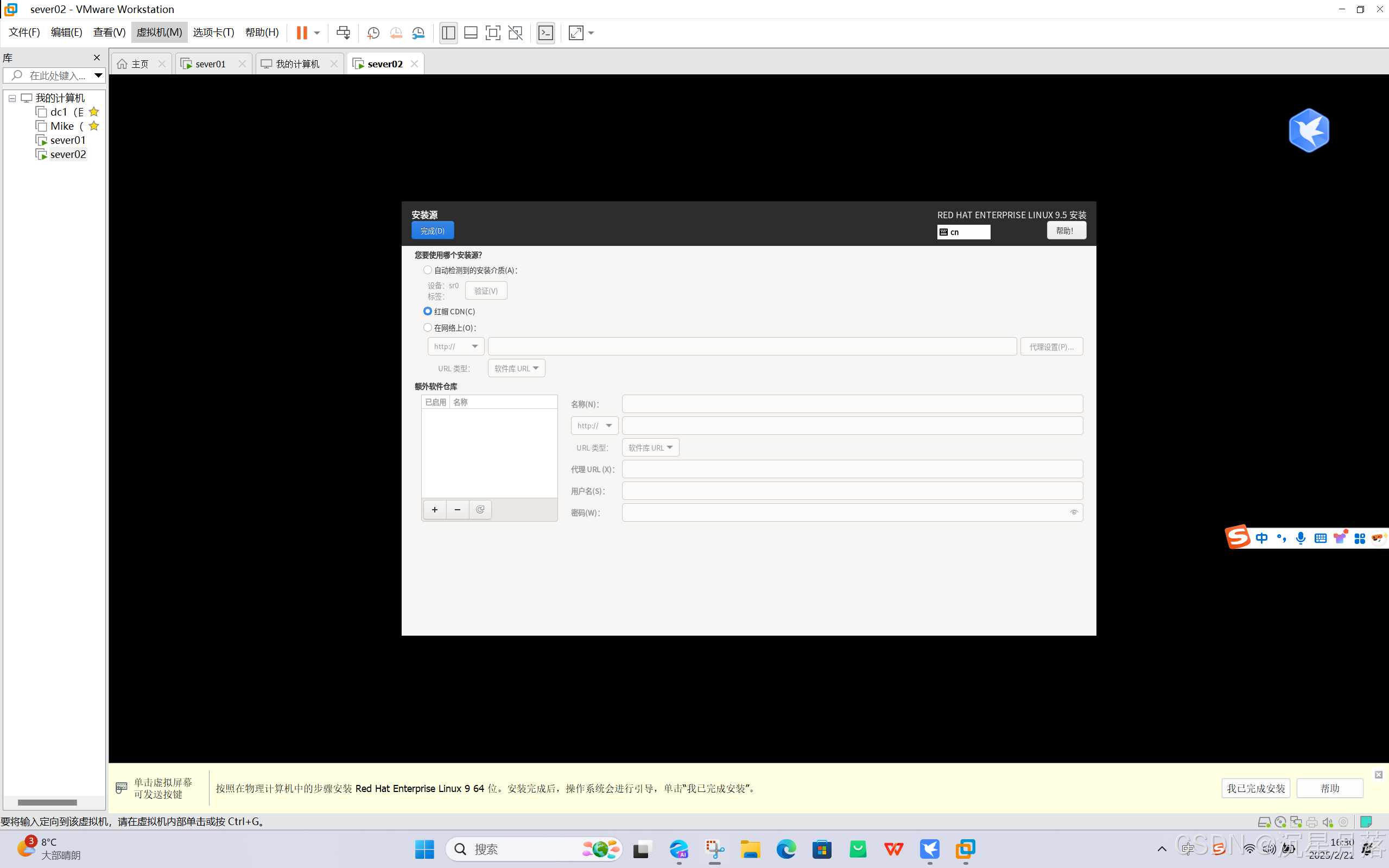Select the 红帽 CDN radio option
The width and height of the screenshot is (1389, 868).
428,311
